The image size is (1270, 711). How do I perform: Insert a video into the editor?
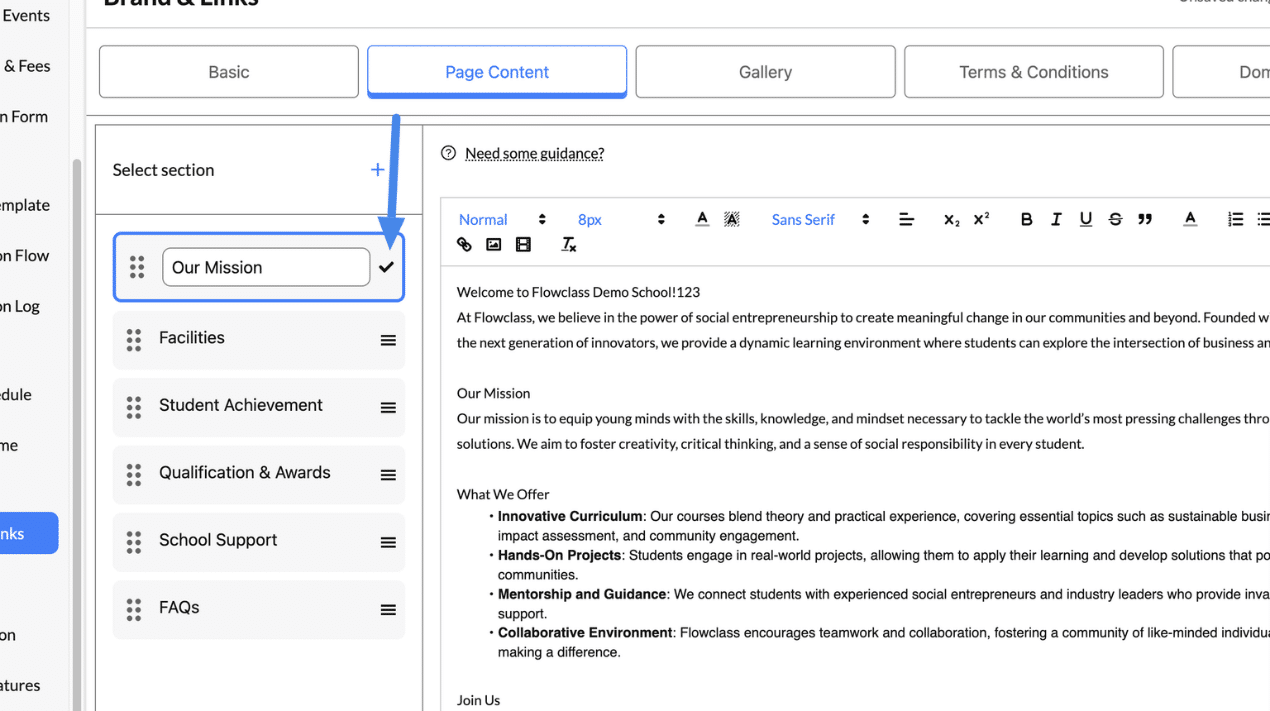(523, 244)
